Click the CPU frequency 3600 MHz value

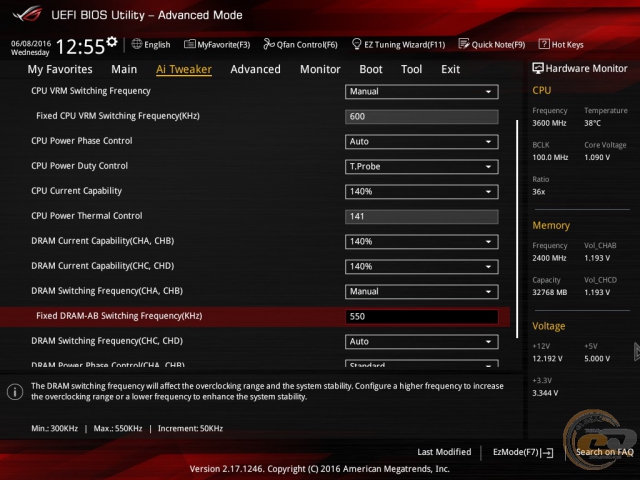549,123
